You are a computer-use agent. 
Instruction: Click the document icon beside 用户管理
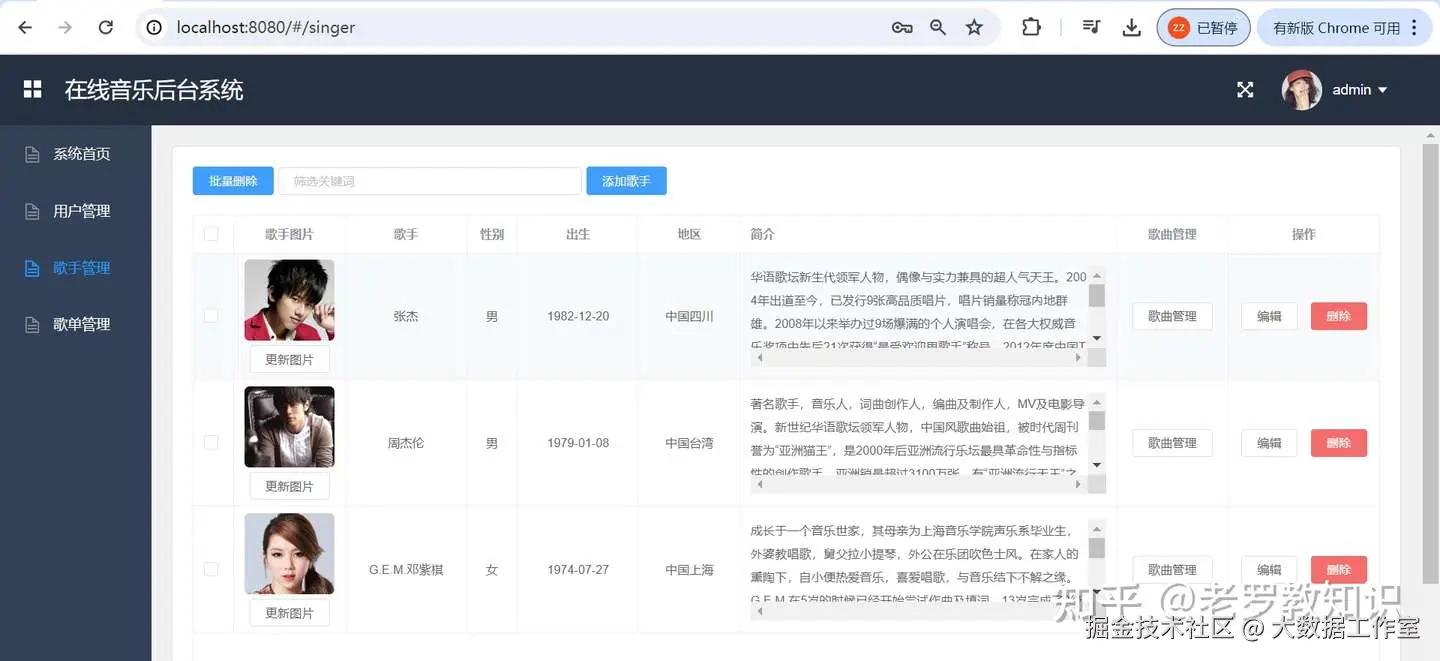coord(32,211)
